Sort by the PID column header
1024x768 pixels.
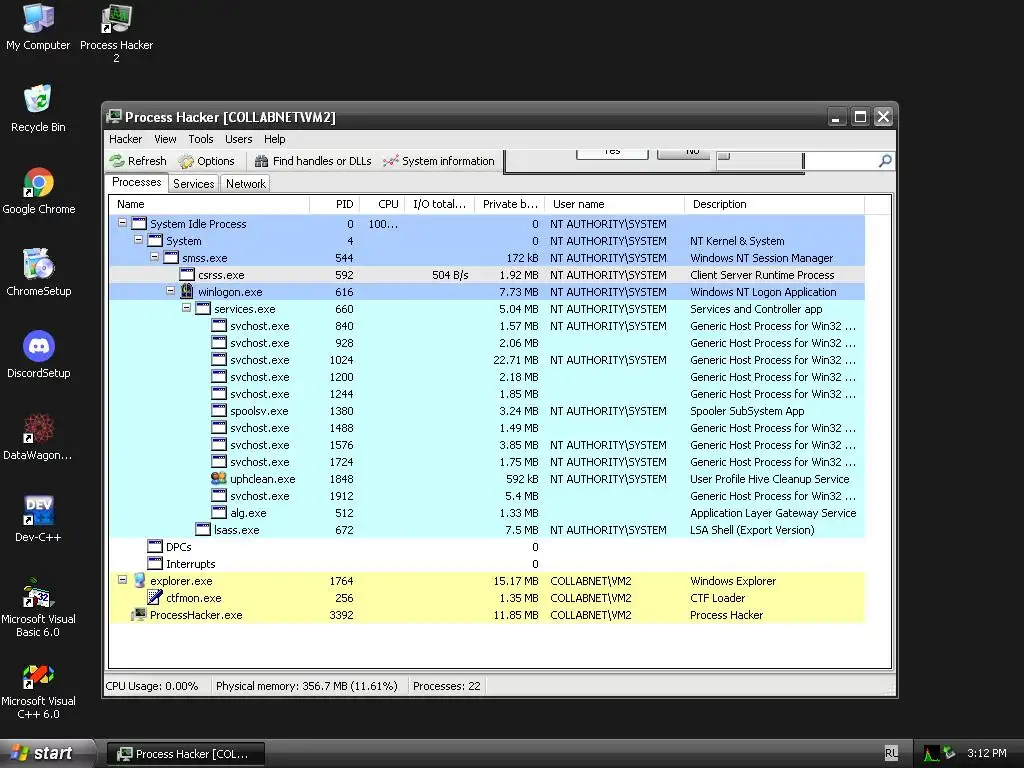(x=334, y=204)
